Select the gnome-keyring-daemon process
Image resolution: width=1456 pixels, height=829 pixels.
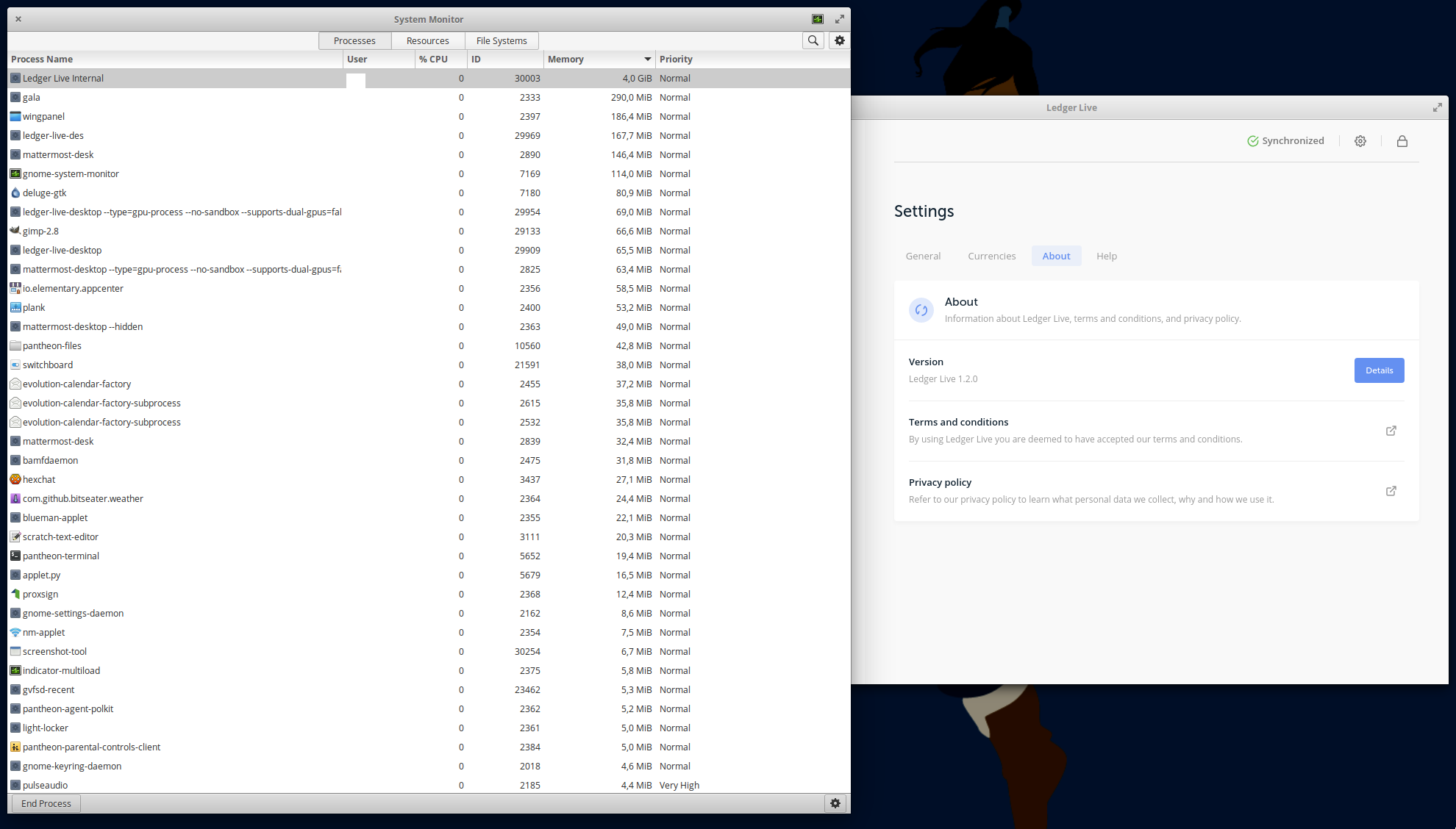tap(429, 766)
